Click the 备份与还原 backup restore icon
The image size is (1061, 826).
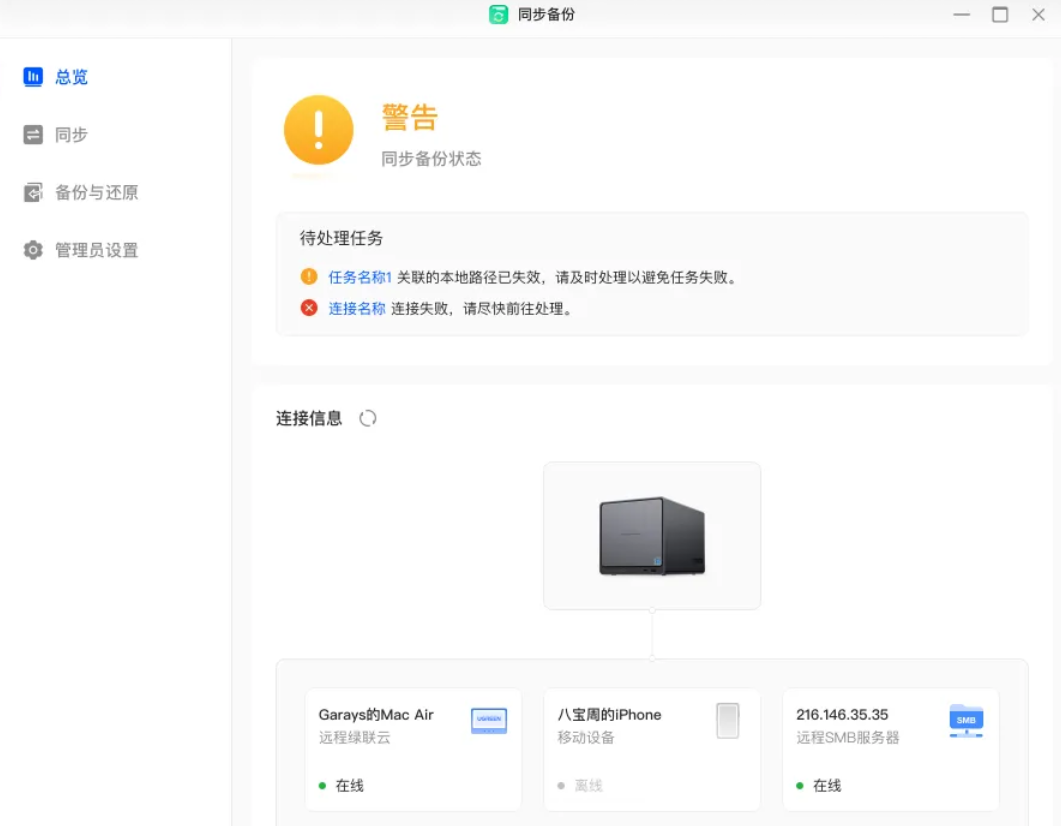pos(32,193)
